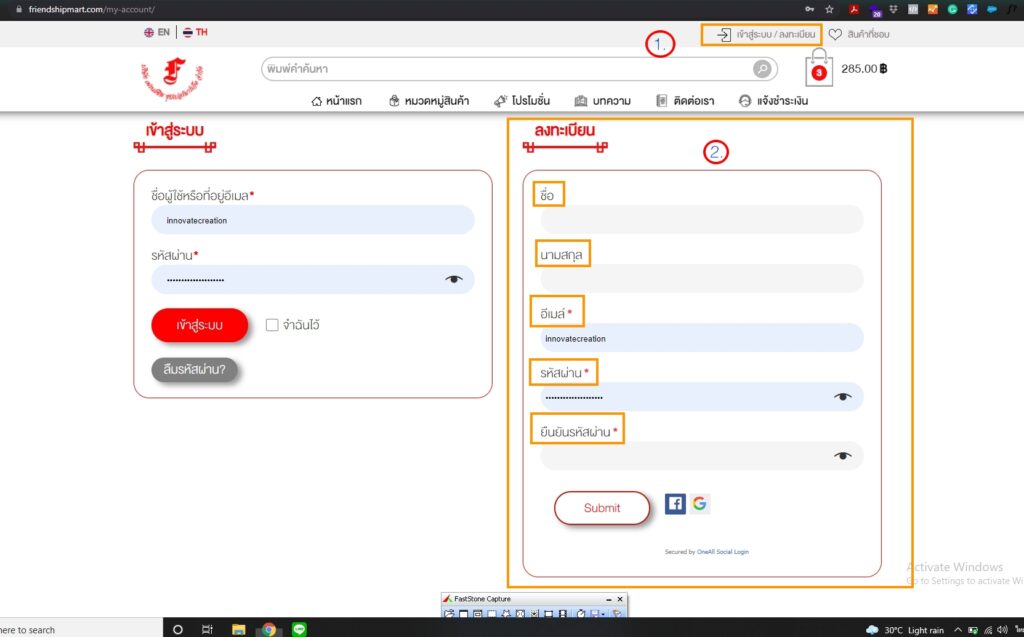Open the shopping cart bag icon
The image size is (1024, 637).
pos(819,70)
